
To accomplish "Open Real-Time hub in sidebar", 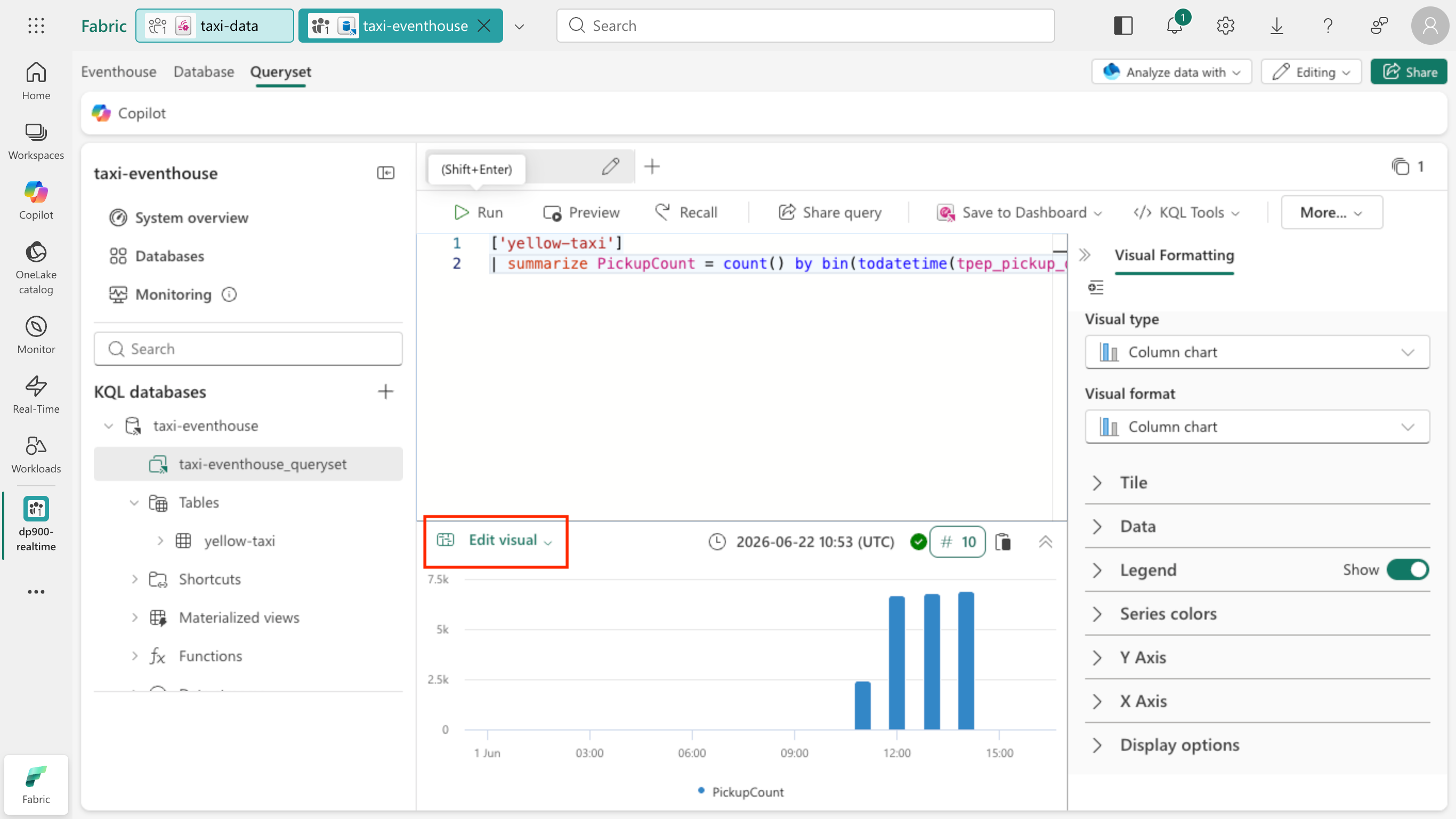I will (x=36, y=395).
